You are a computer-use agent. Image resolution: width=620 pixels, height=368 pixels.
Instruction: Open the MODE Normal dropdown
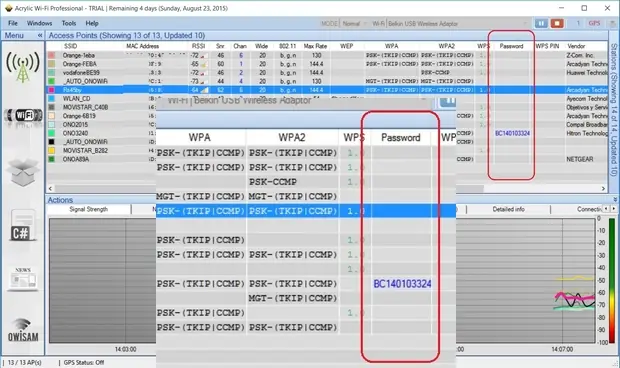point(354,24)
